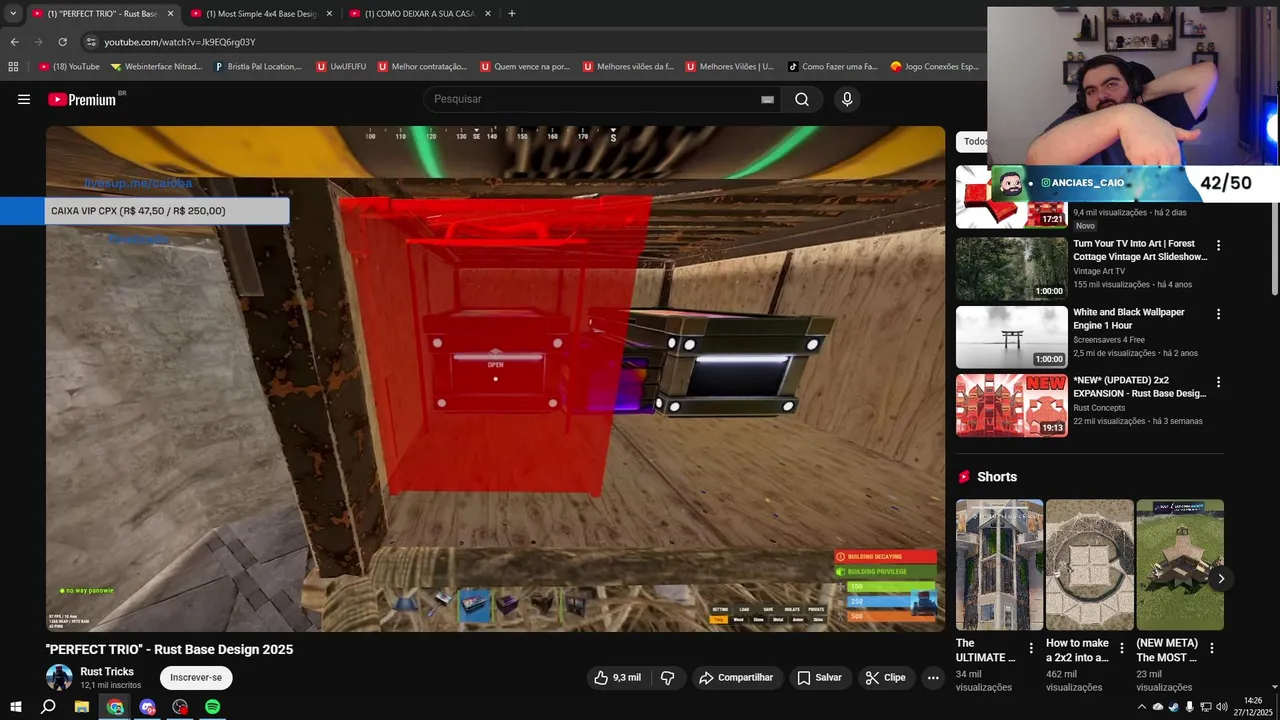1280x720 pixels.
Task: Open the Webinterface Nitrad bookmark
Action: [157, 66]
